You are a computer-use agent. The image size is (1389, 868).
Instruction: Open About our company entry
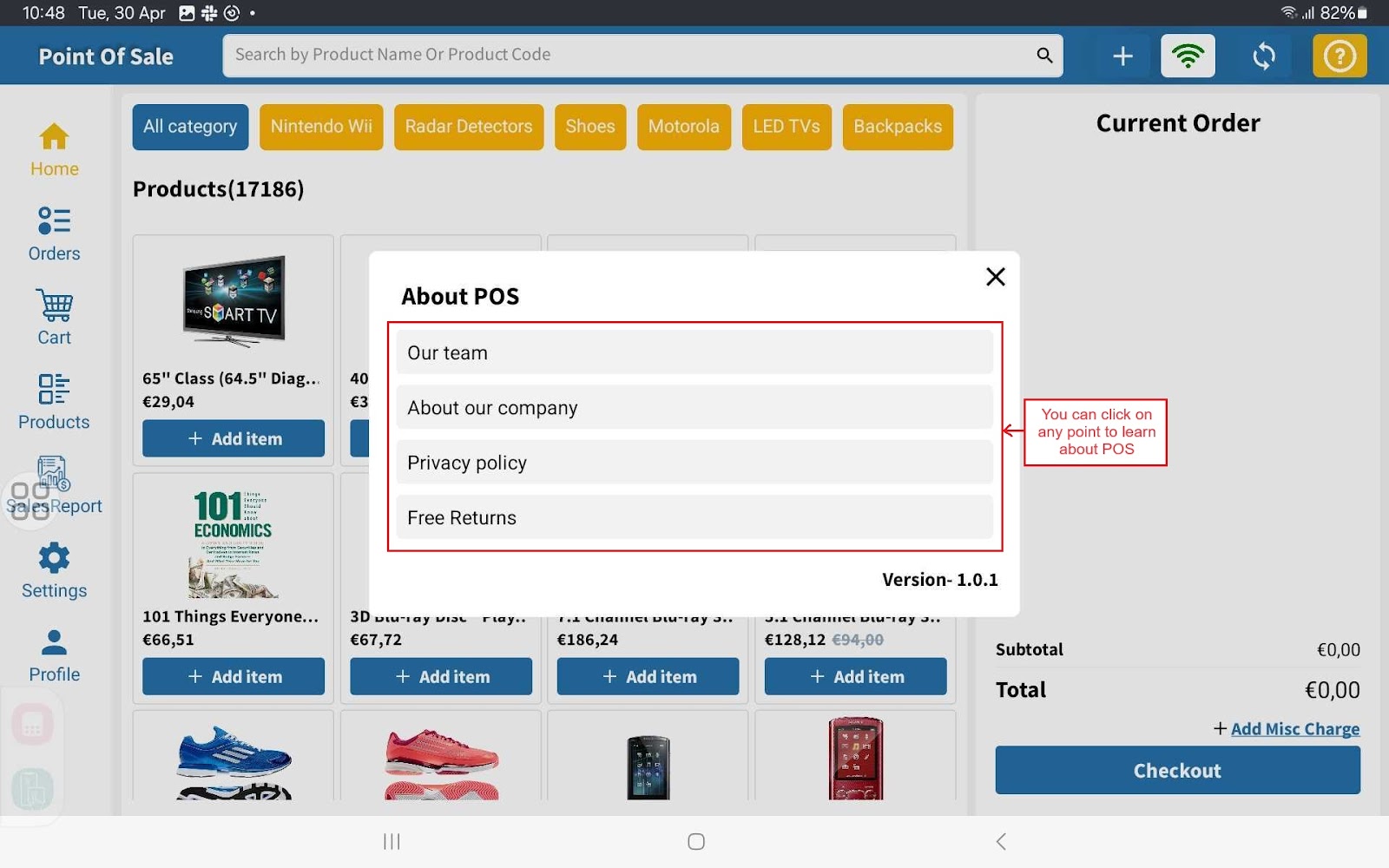(694, 408)
